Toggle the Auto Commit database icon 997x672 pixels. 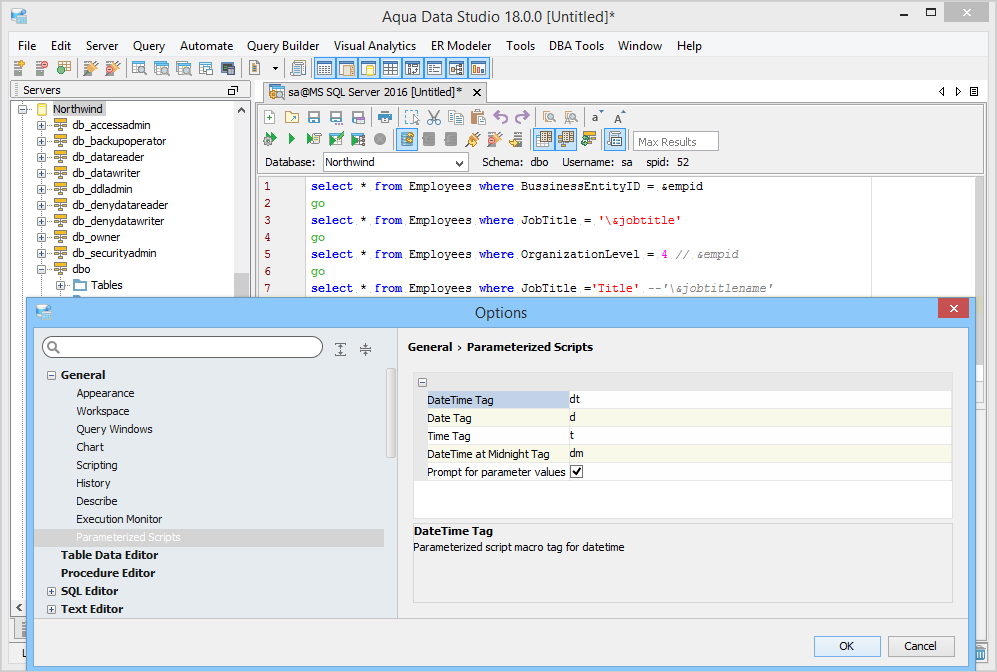tap(407, 139)
